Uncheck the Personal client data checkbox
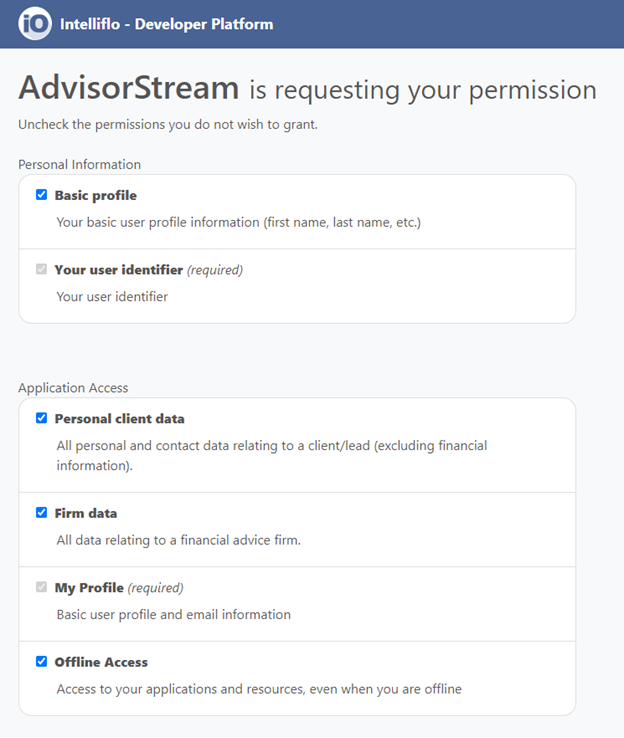This screenshot has width=624, height=738. coord(41,418)
